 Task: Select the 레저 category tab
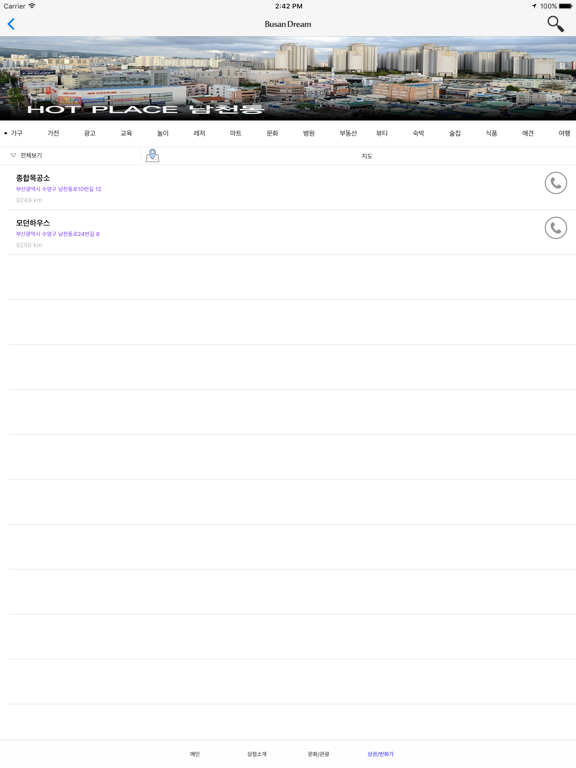pyautogui.click(x=199, y=133)
